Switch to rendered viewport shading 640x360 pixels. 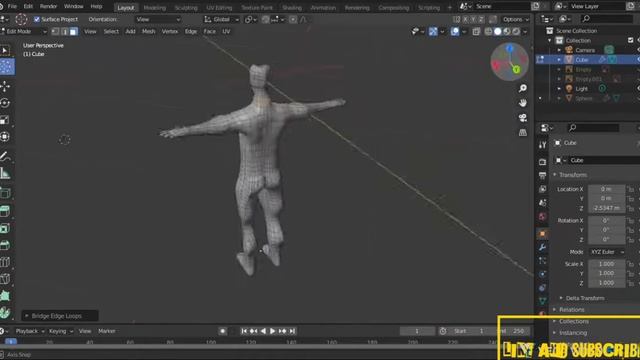[x=516, y=31]
